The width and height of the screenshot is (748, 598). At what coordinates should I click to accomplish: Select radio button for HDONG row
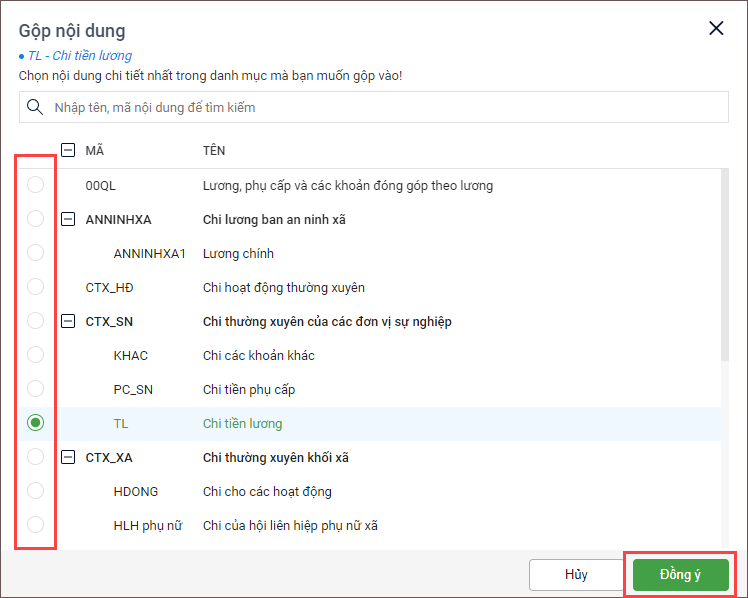tap(35, 491)
